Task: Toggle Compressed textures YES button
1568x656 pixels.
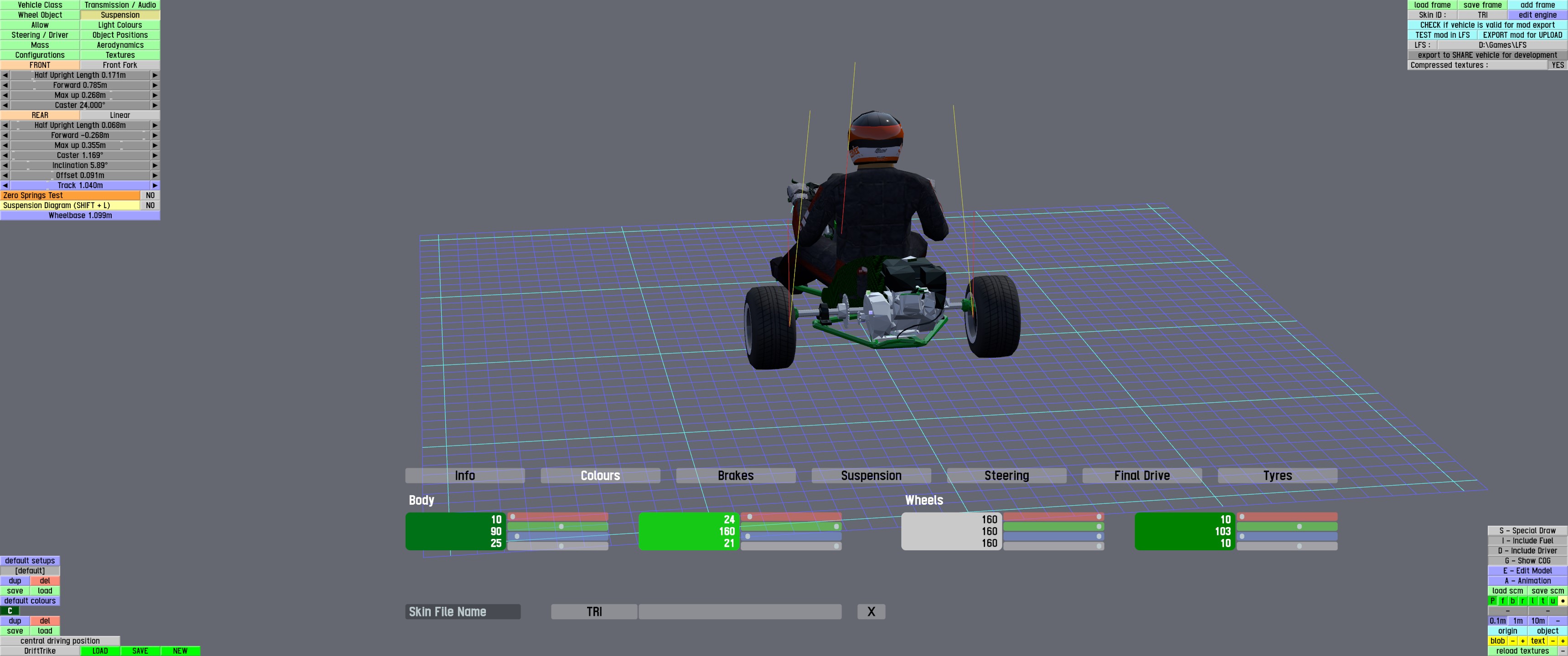Action: coord(1557,65)
